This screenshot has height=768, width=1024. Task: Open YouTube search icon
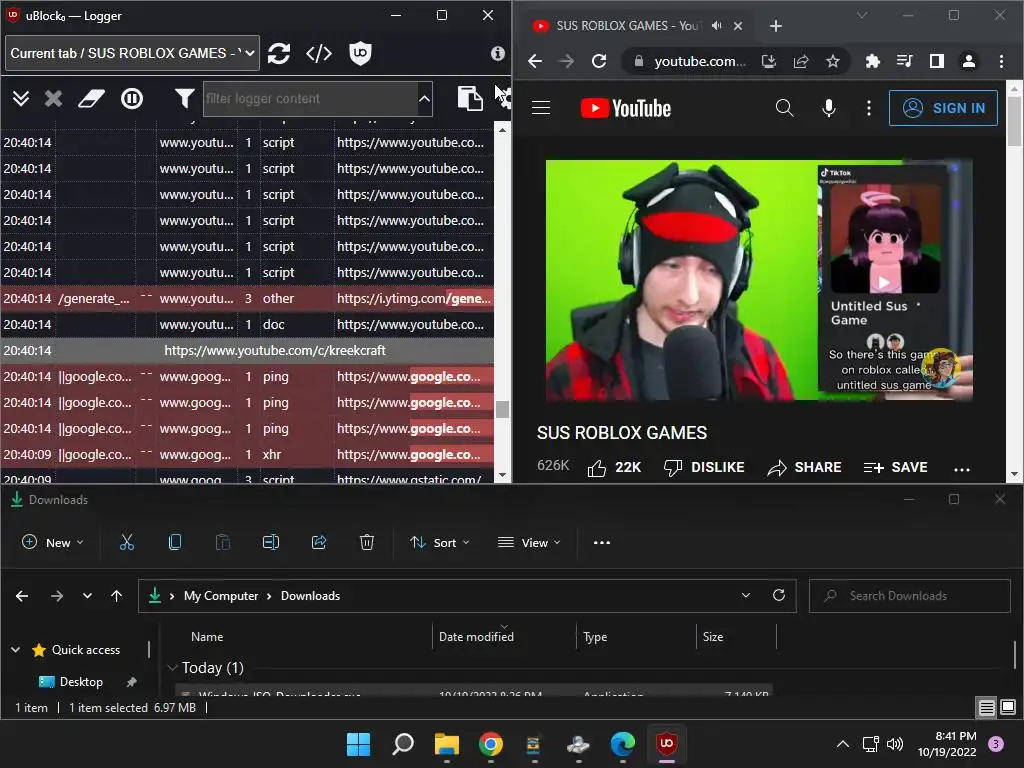pyautogui.click(x=784, y=108)
